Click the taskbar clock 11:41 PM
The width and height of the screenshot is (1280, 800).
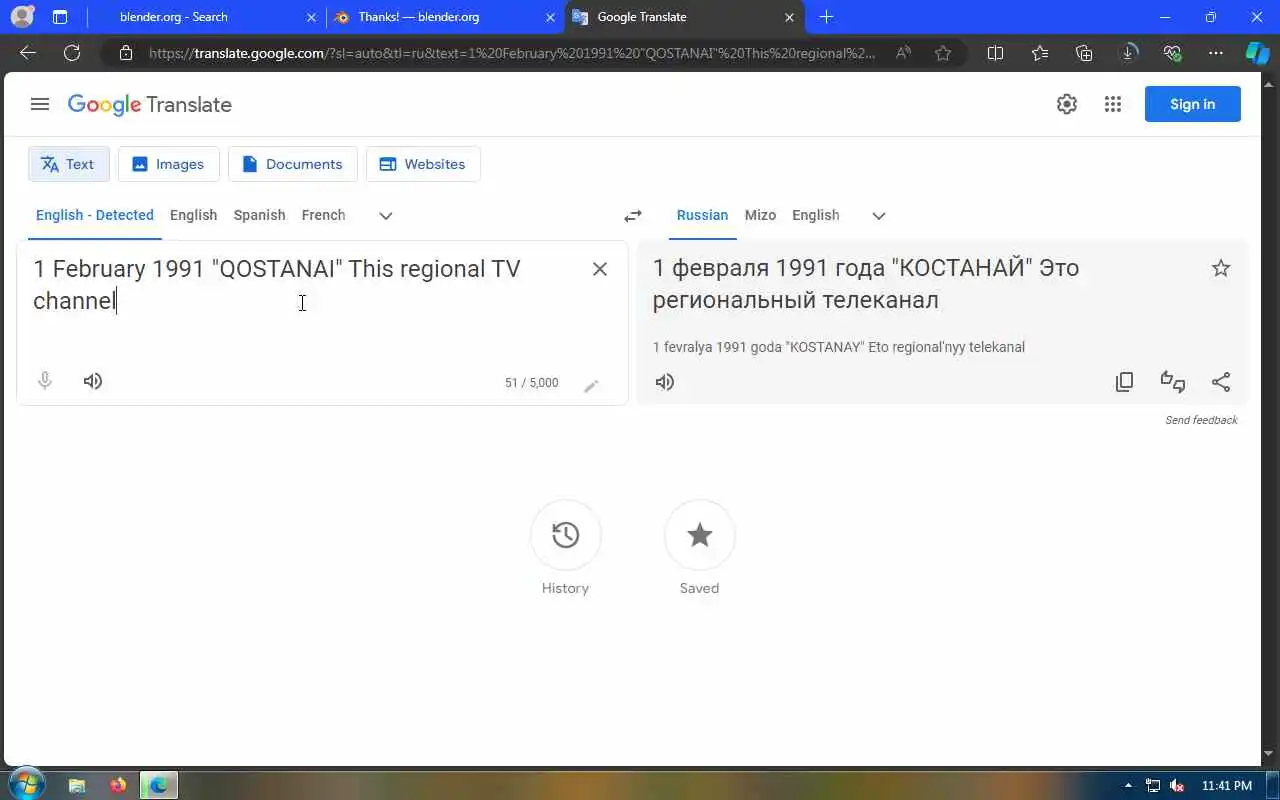coord(1227,785)
